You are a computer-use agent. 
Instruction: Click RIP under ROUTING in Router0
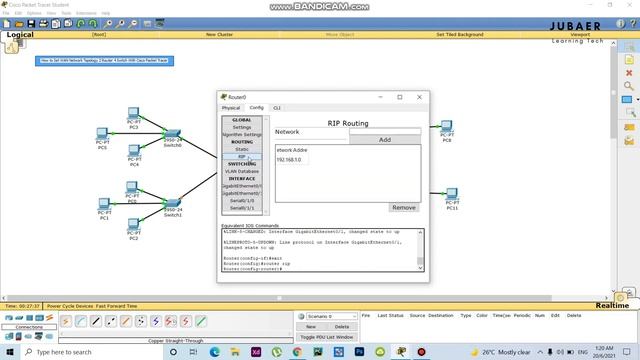[x=242, y=157]
